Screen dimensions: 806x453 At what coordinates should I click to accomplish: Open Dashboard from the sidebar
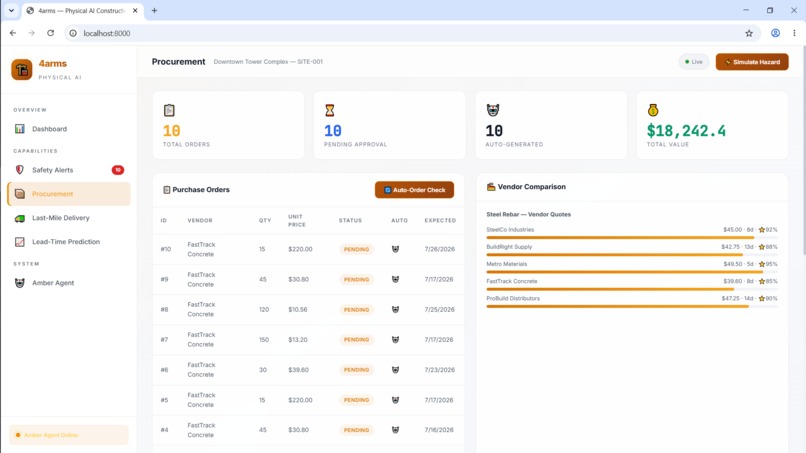[x=69, y=129]
